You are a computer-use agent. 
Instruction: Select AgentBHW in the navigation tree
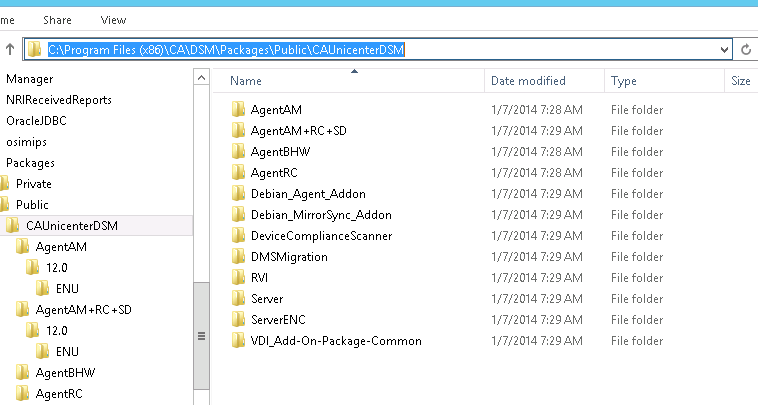(65, 373)
